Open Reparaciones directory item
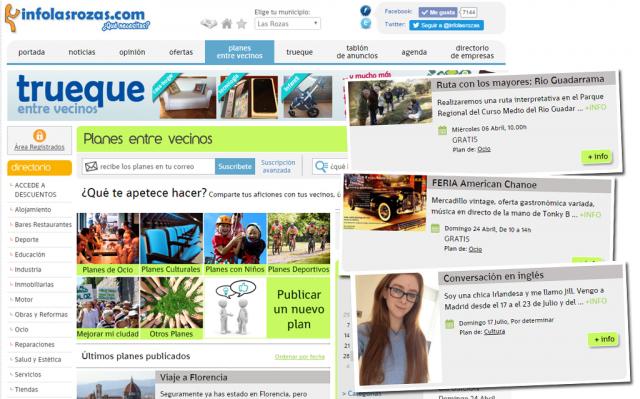 (x=34, y=344)
